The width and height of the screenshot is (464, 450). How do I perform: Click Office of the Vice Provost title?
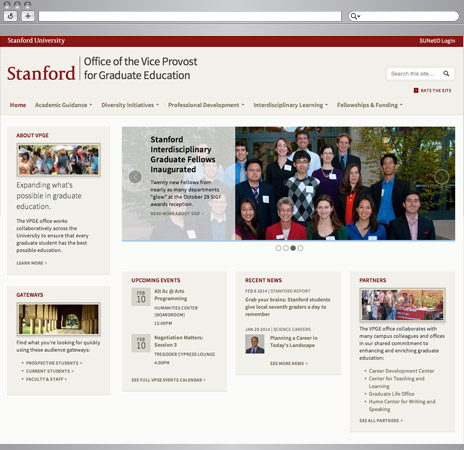pos(140,68)
